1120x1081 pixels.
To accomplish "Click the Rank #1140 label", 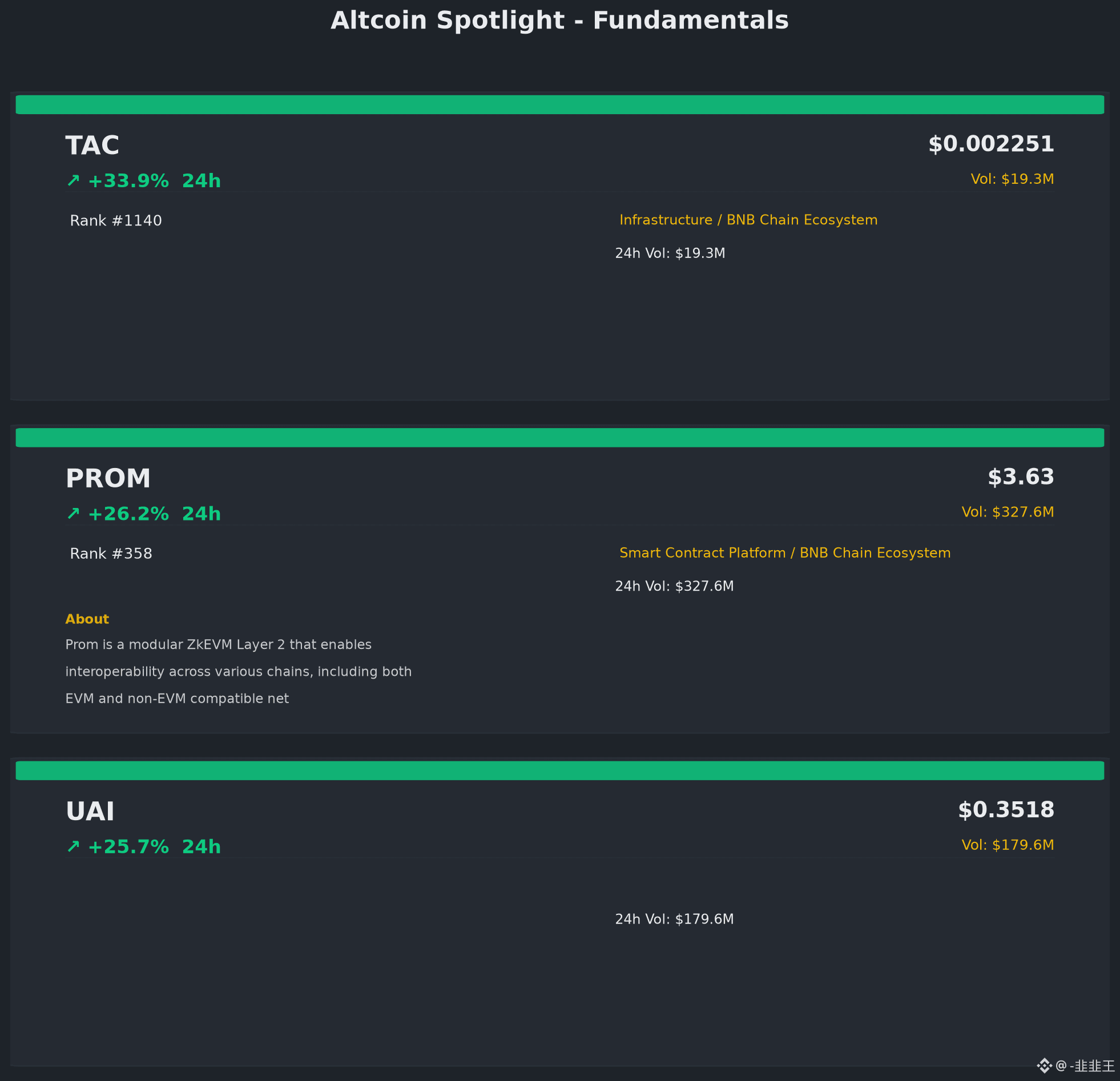I will (x=116, y=220).
